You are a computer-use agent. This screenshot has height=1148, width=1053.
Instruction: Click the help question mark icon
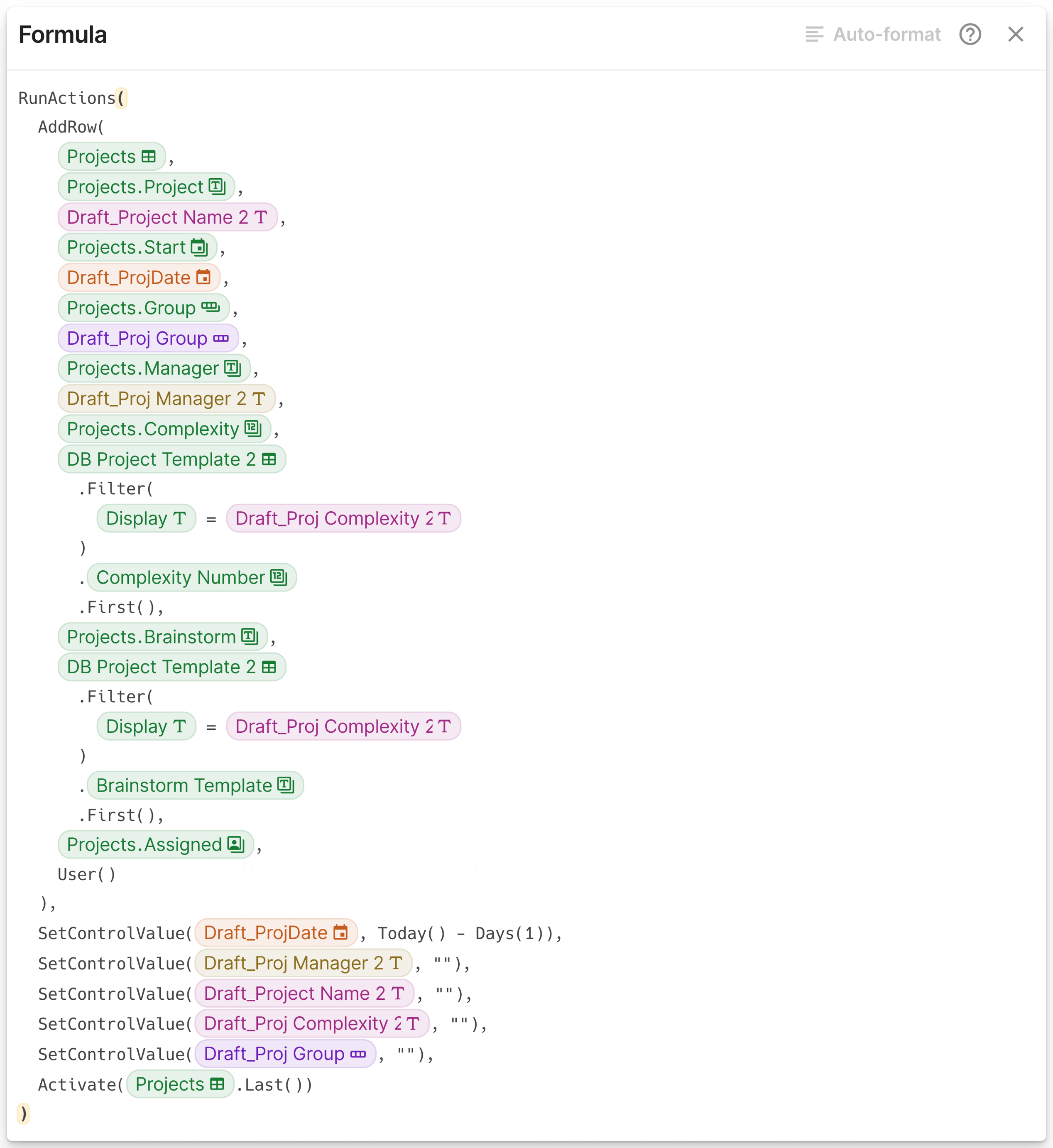(970, 35)
